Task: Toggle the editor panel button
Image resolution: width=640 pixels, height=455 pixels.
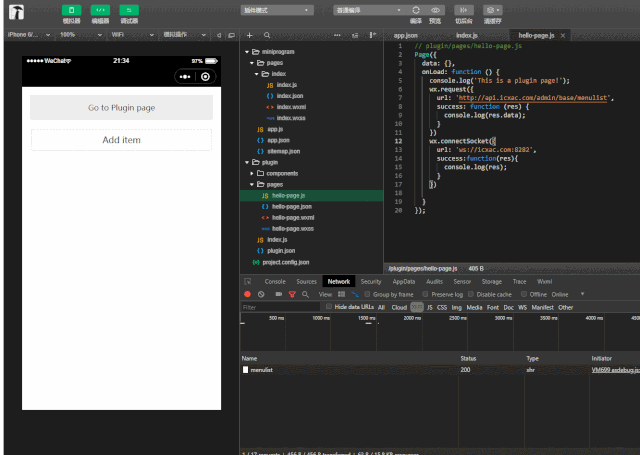Action: point(100,10)
